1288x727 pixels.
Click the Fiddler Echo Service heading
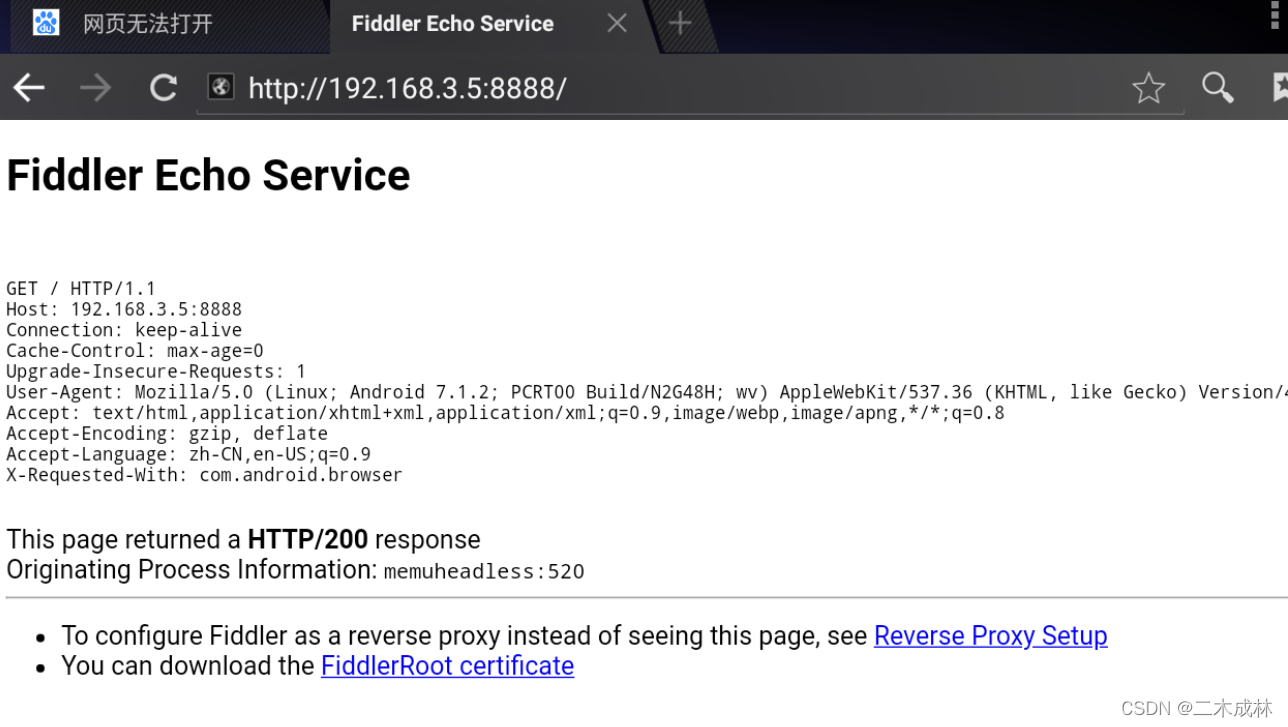pos(208,176)
